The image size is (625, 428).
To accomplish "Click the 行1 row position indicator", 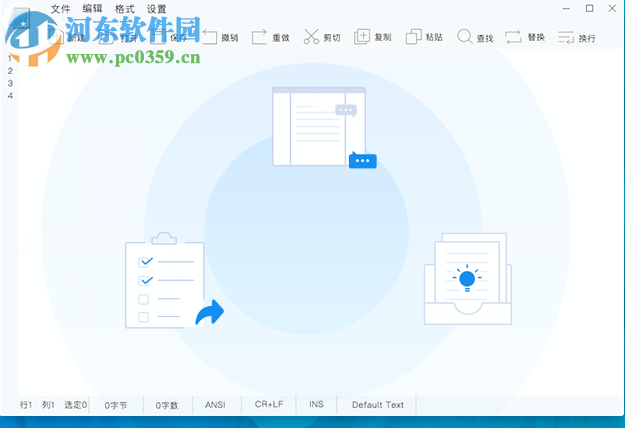I will coord(26,405).
